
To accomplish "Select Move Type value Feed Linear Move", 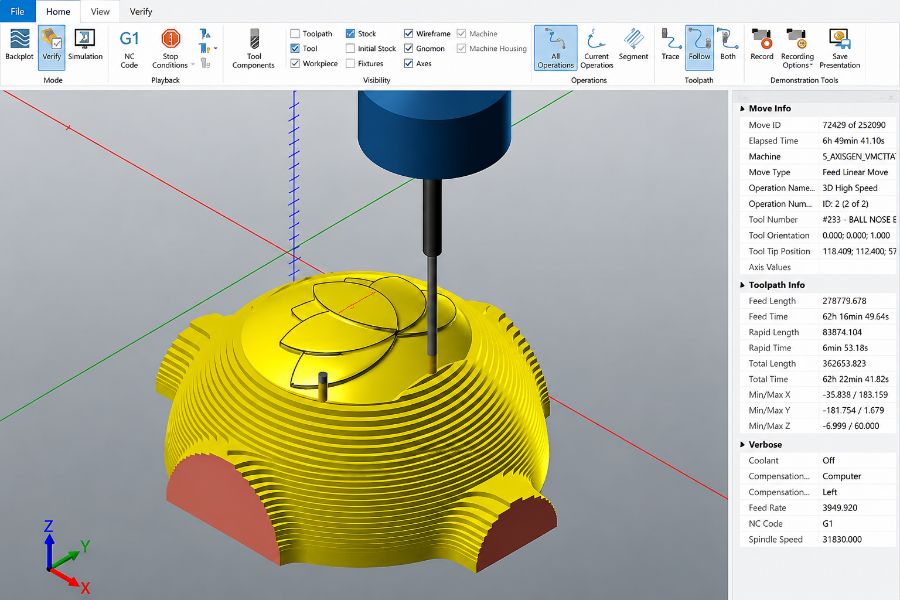I will point(855,172).
